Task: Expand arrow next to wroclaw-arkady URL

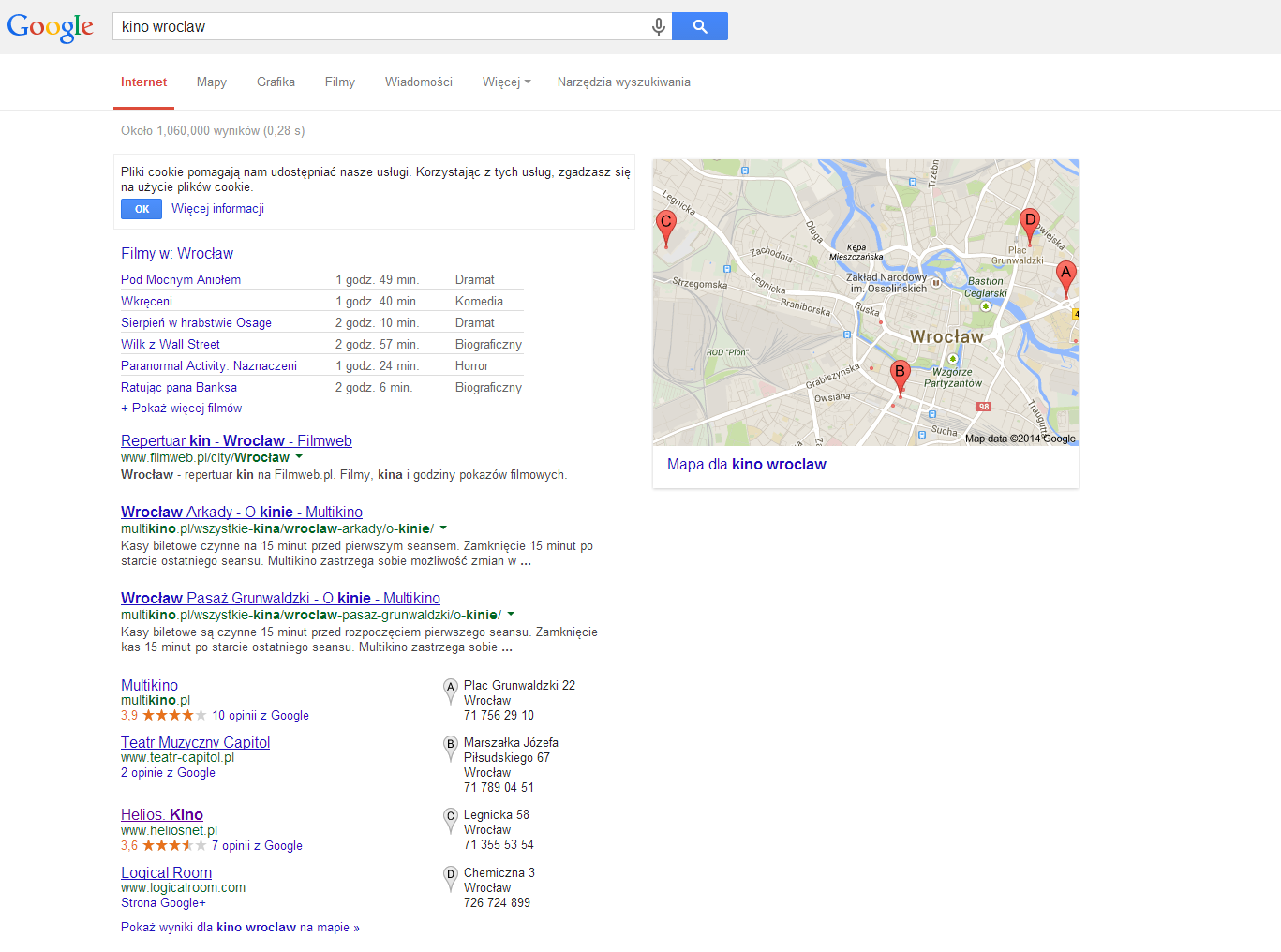Action: click(x=443, y=528)
